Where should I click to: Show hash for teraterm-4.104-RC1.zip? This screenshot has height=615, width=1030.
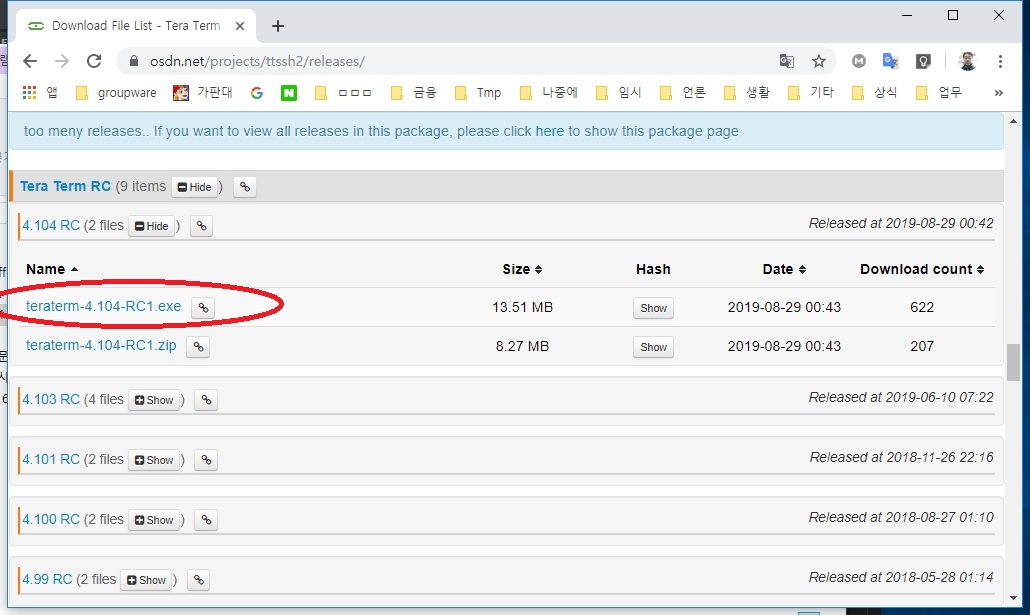(x=654, y=347)
